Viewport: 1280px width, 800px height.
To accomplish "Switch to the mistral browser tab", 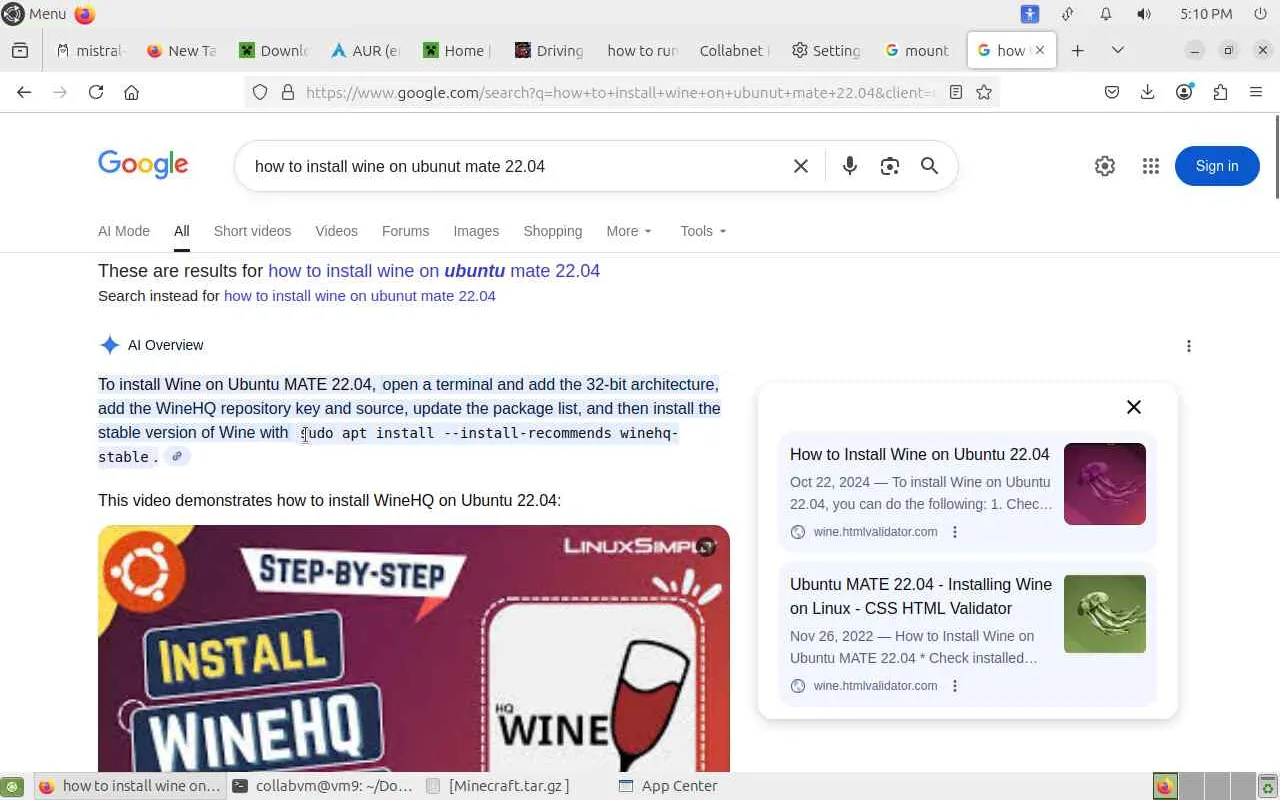I will click(91, 51).
